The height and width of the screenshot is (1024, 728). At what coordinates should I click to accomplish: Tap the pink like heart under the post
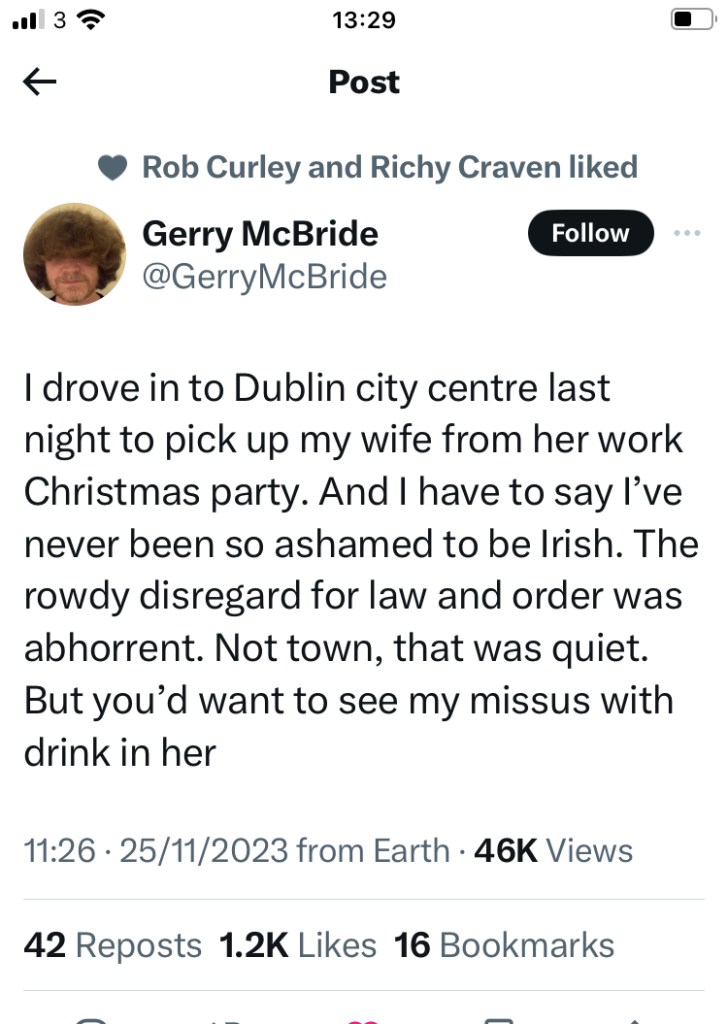tap(363, 1018)
